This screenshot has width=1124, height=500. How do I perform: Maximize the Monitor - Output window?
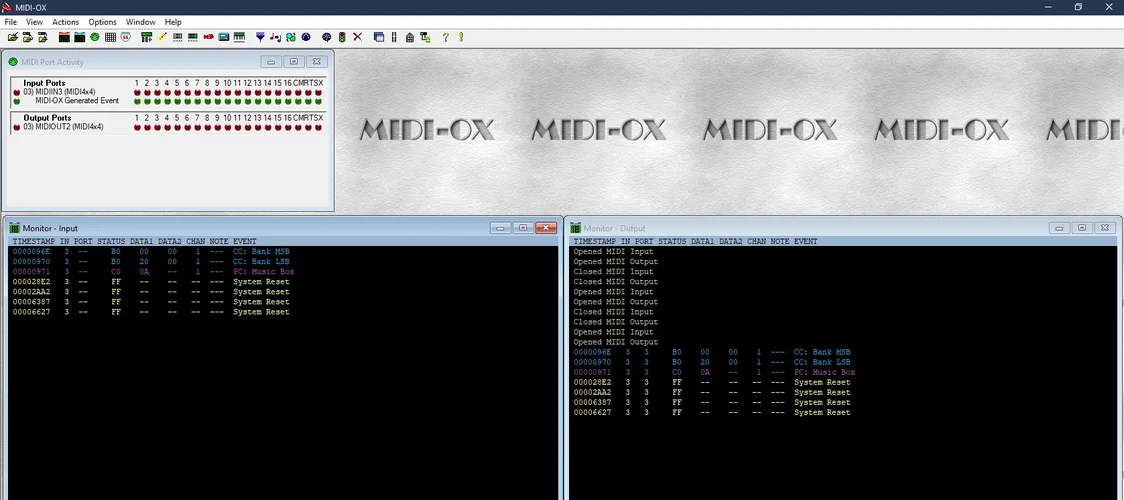pos(1082,228)
